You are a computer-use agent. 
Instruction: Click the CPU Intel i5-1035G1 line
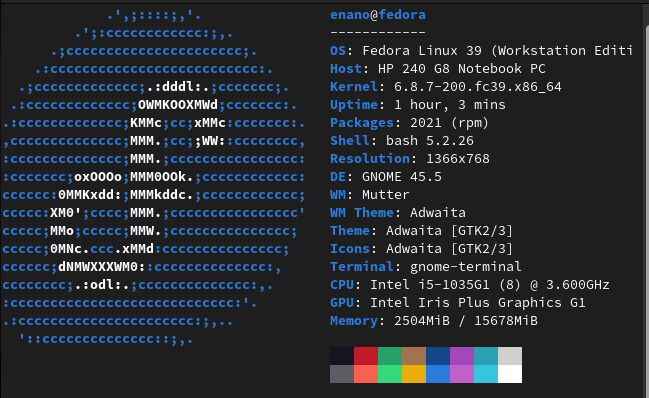pyautogui.click(x=470, y=285)
